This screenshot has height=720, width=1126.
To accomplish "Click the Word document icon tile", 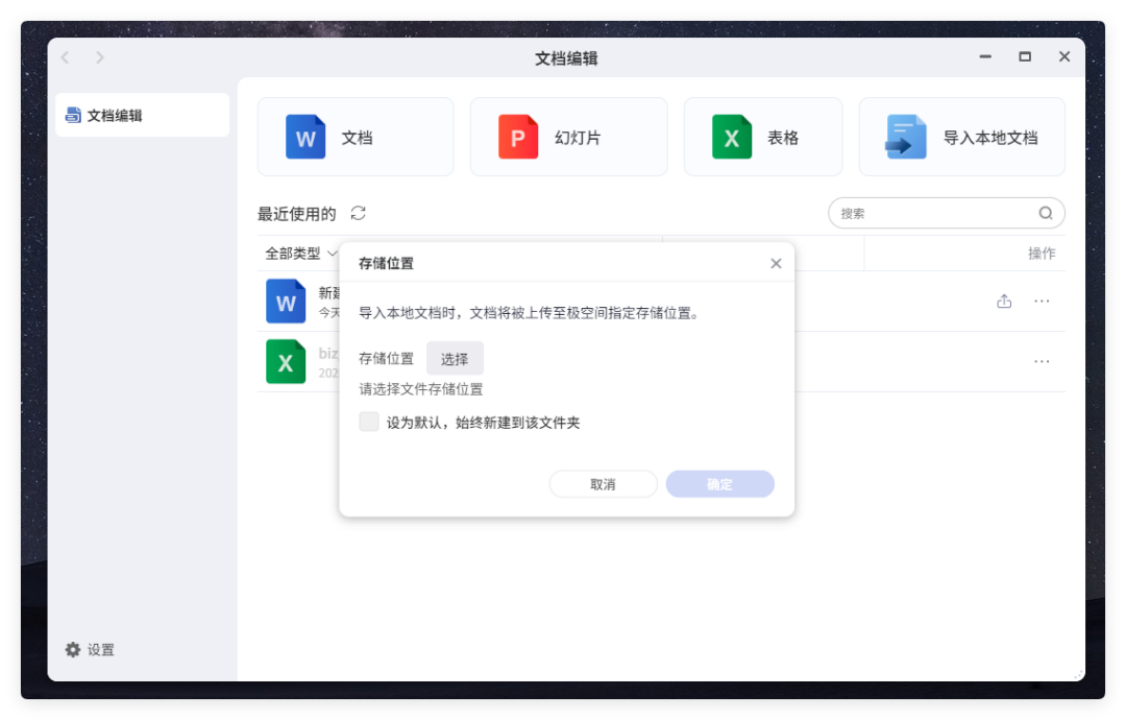I will 306,137.
